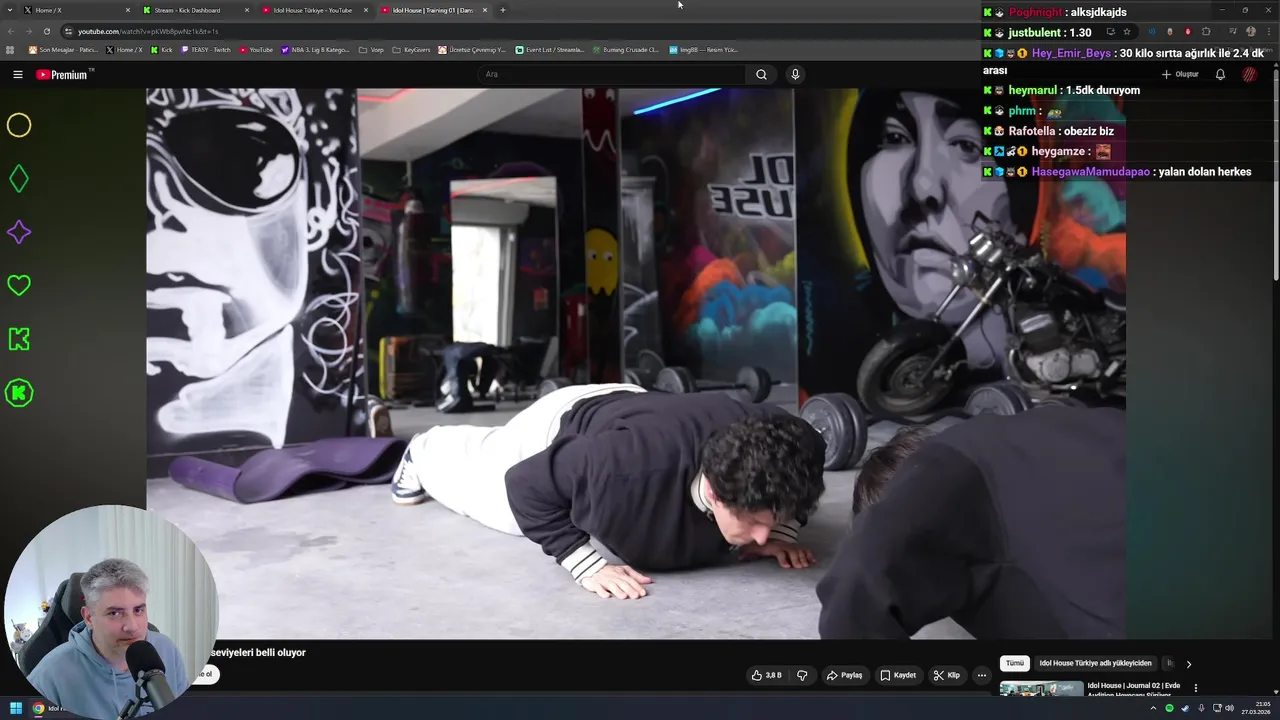This screenshot has width=1280, height=720.
Task: Open options for Idol House Journal 02 video
Action: 1195,688
